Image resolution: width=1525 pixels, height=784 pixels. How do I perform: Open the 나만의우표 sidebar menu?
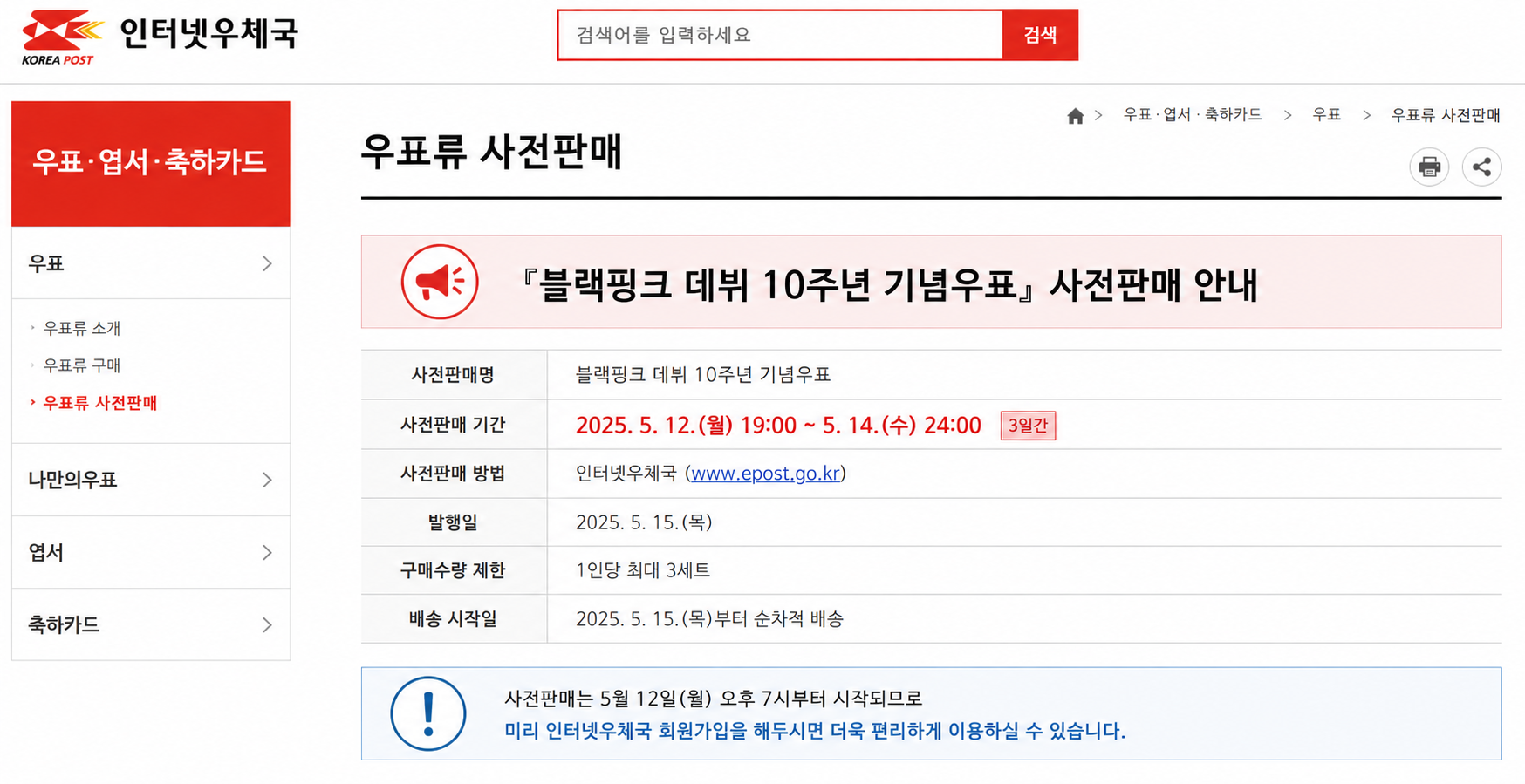coord(151,480)
